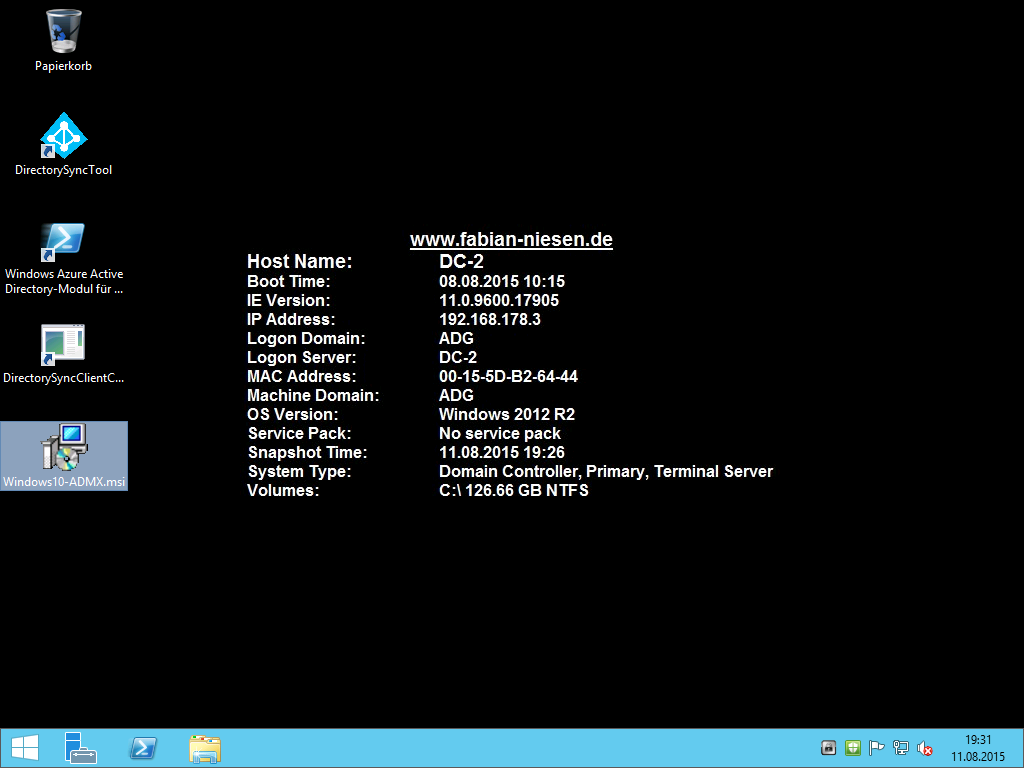Open Windows PowerShell from the taskbar
Image resolution: width=1024 pixels, height=768 pixels.
click(143, 748)
